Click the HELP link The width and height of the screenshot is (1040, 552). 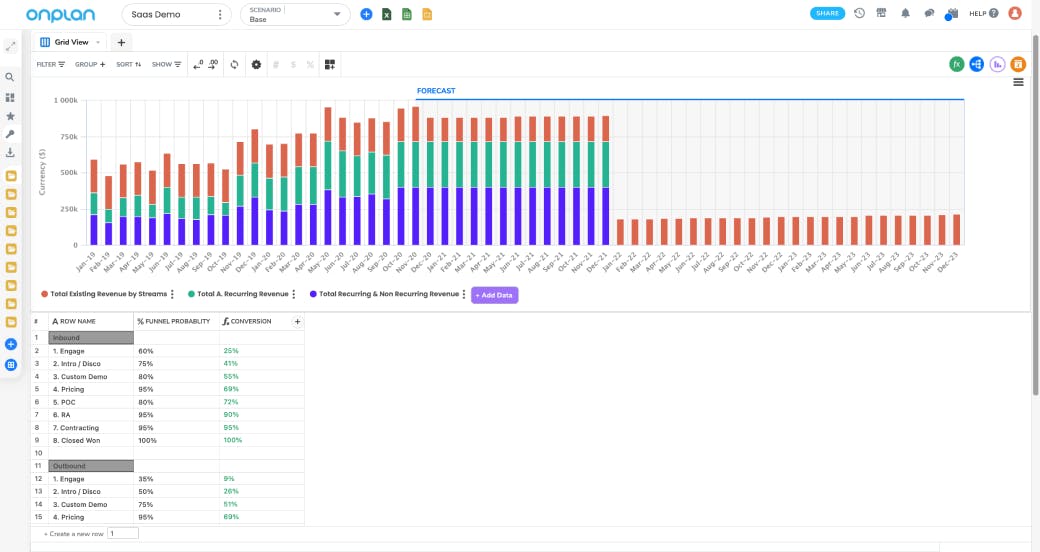pyautogui.click(x=984, y=13)
